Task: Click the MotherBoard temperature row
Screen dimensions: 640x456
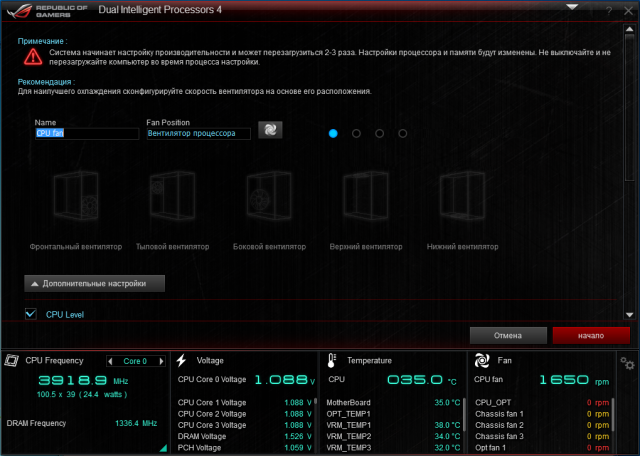Action: [x=393, y=403]
